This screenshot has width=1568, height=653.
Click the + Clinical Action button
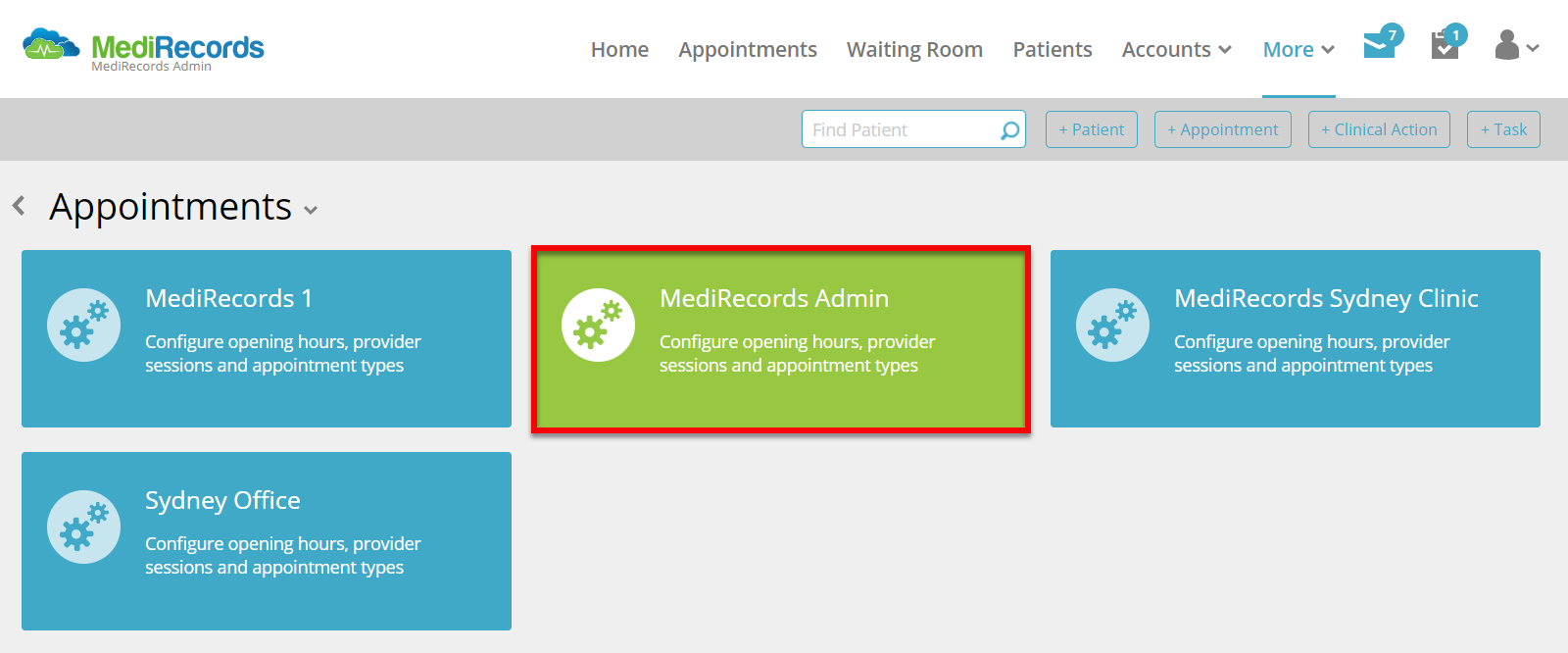(x=1379, y=129)
